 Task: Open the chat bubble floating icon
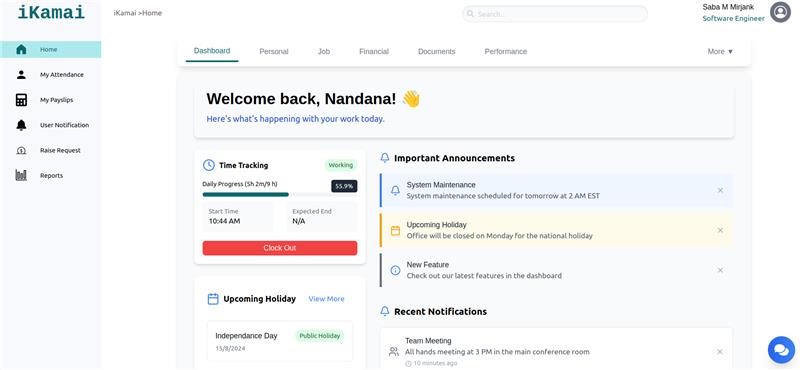(781, 350)
